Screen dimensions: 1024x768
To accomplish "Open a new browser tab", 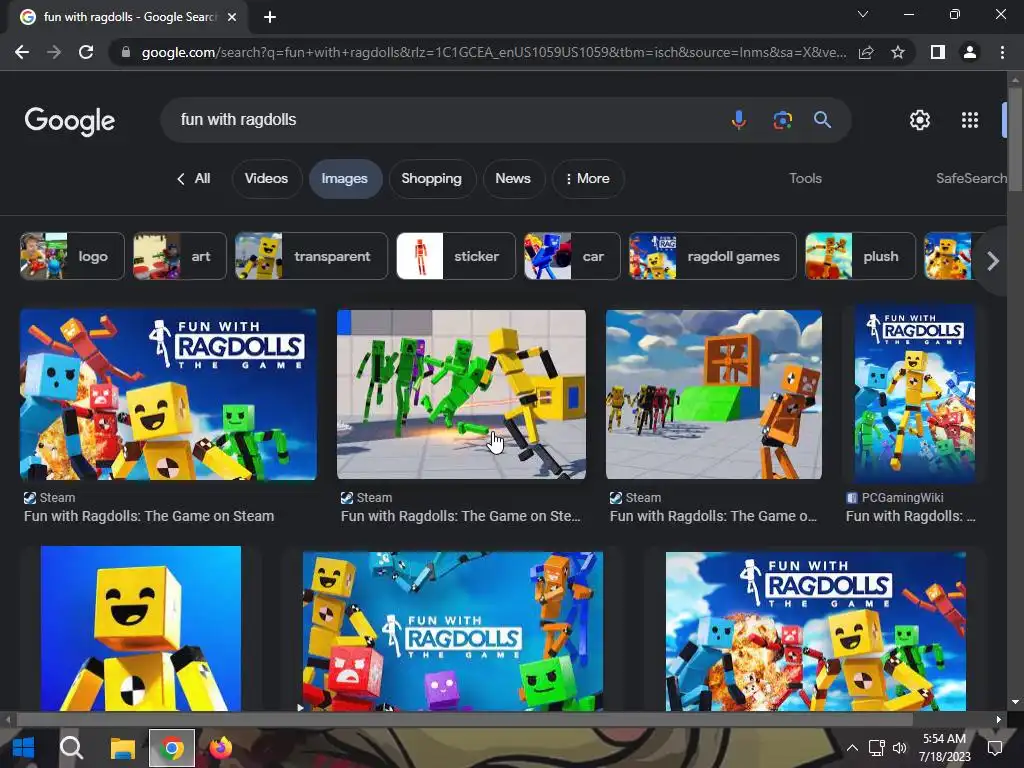I will 270,17.
